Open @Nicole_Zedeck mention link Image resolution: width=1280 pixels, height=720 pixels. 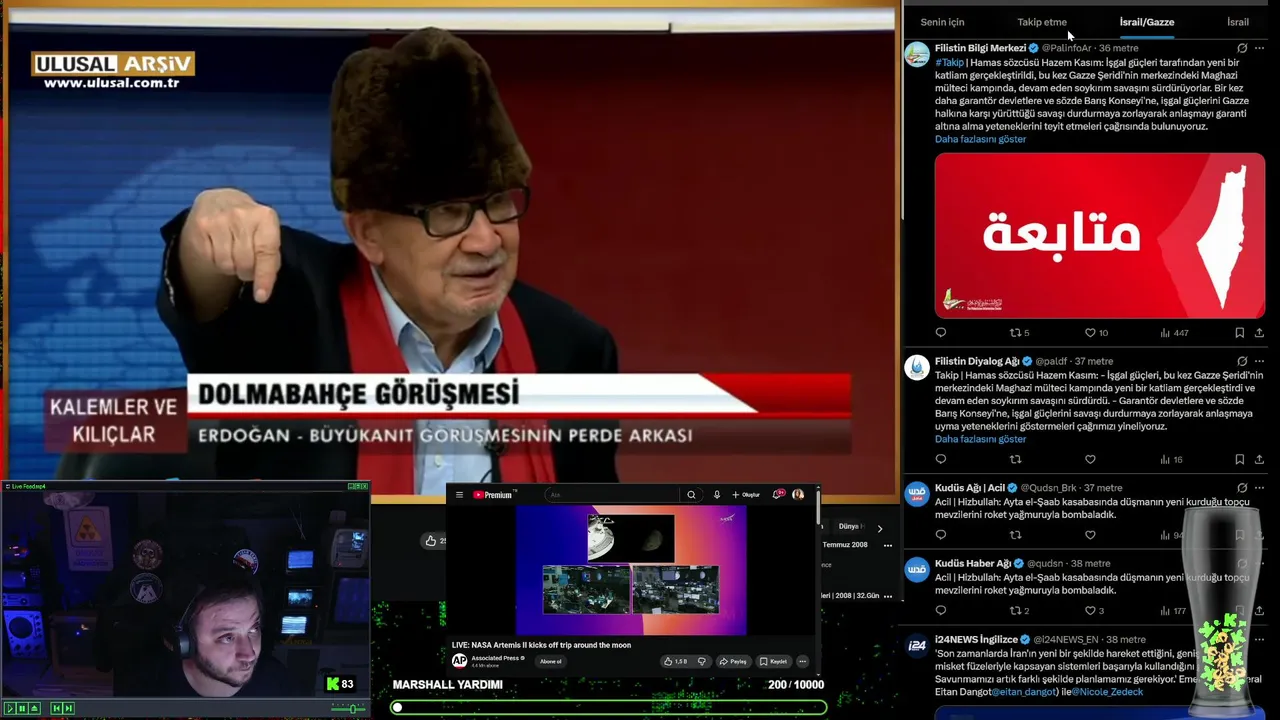coord(1107,692)
